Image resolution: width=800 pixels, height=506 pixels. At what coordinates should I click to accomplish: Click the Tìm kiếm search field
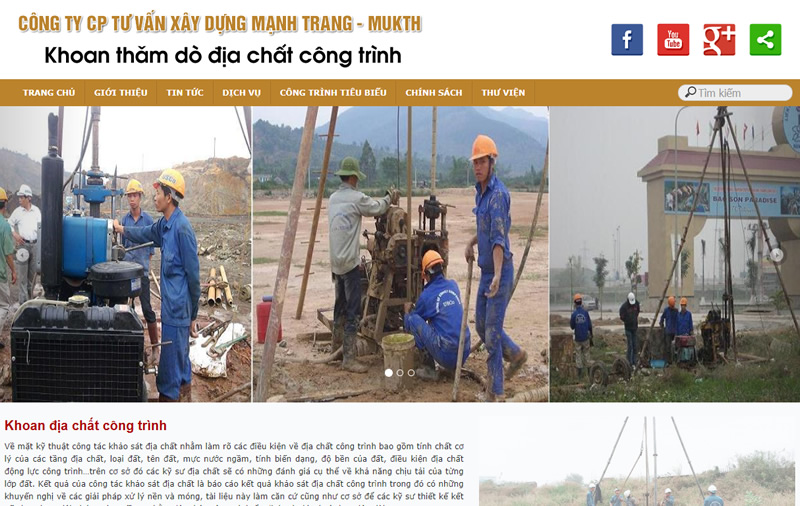pos(735,93)
